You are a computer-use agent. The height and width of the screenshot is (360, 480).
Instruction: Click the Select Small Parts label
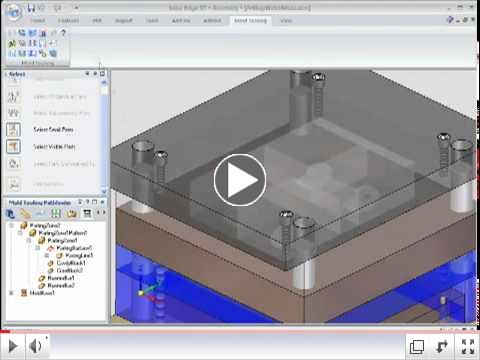click(x=53, y=130)
